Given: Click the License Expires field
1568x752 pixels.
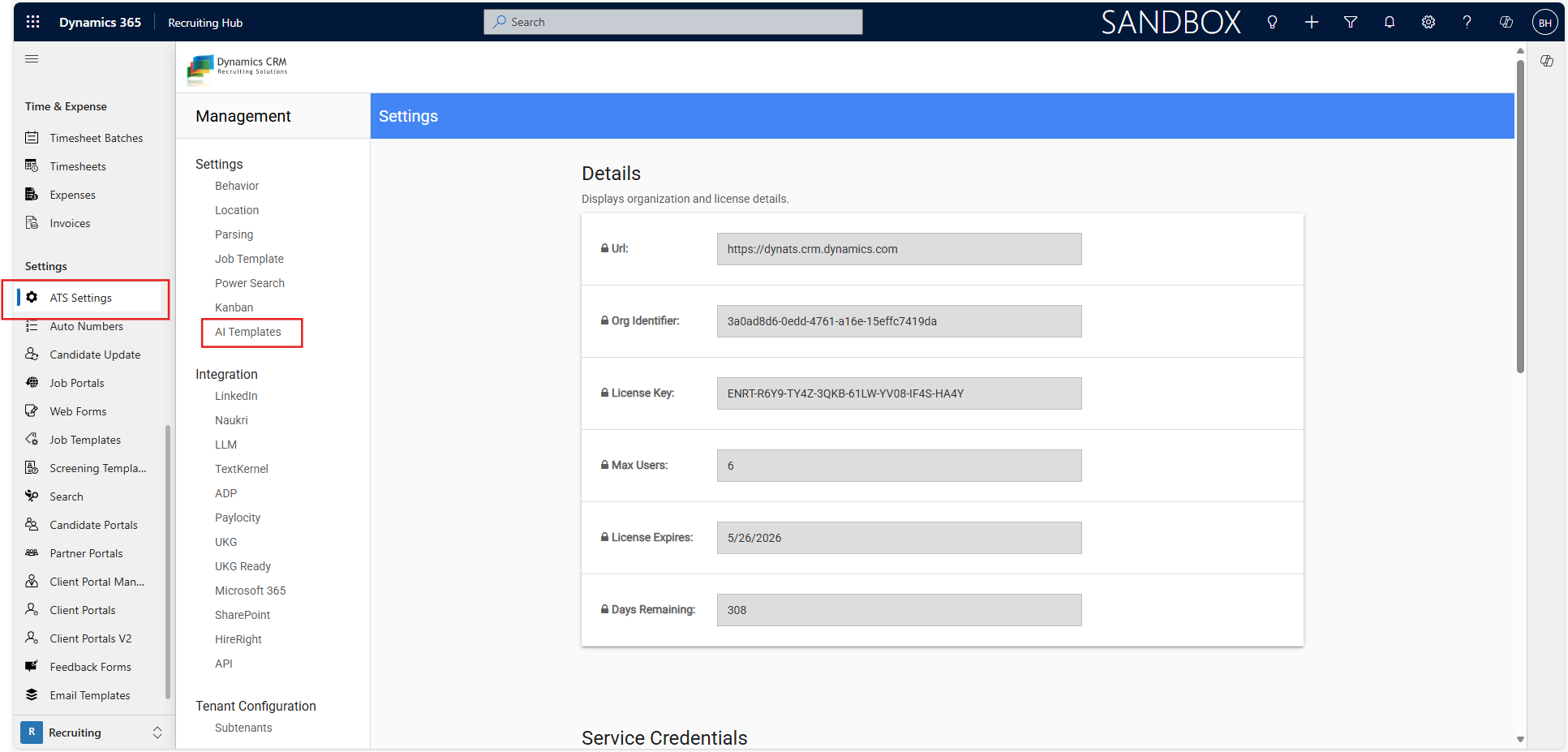Looking at the screenshot, I should (899, 538).
